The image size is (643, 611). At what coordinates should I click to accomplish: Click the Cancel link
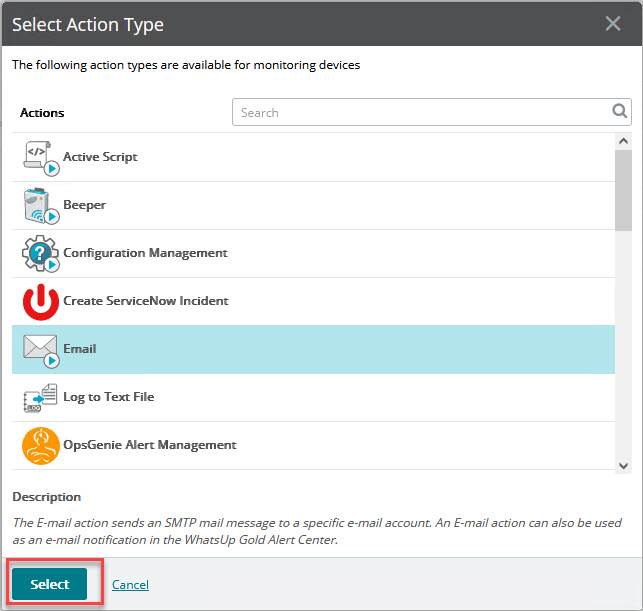(130, 584)
